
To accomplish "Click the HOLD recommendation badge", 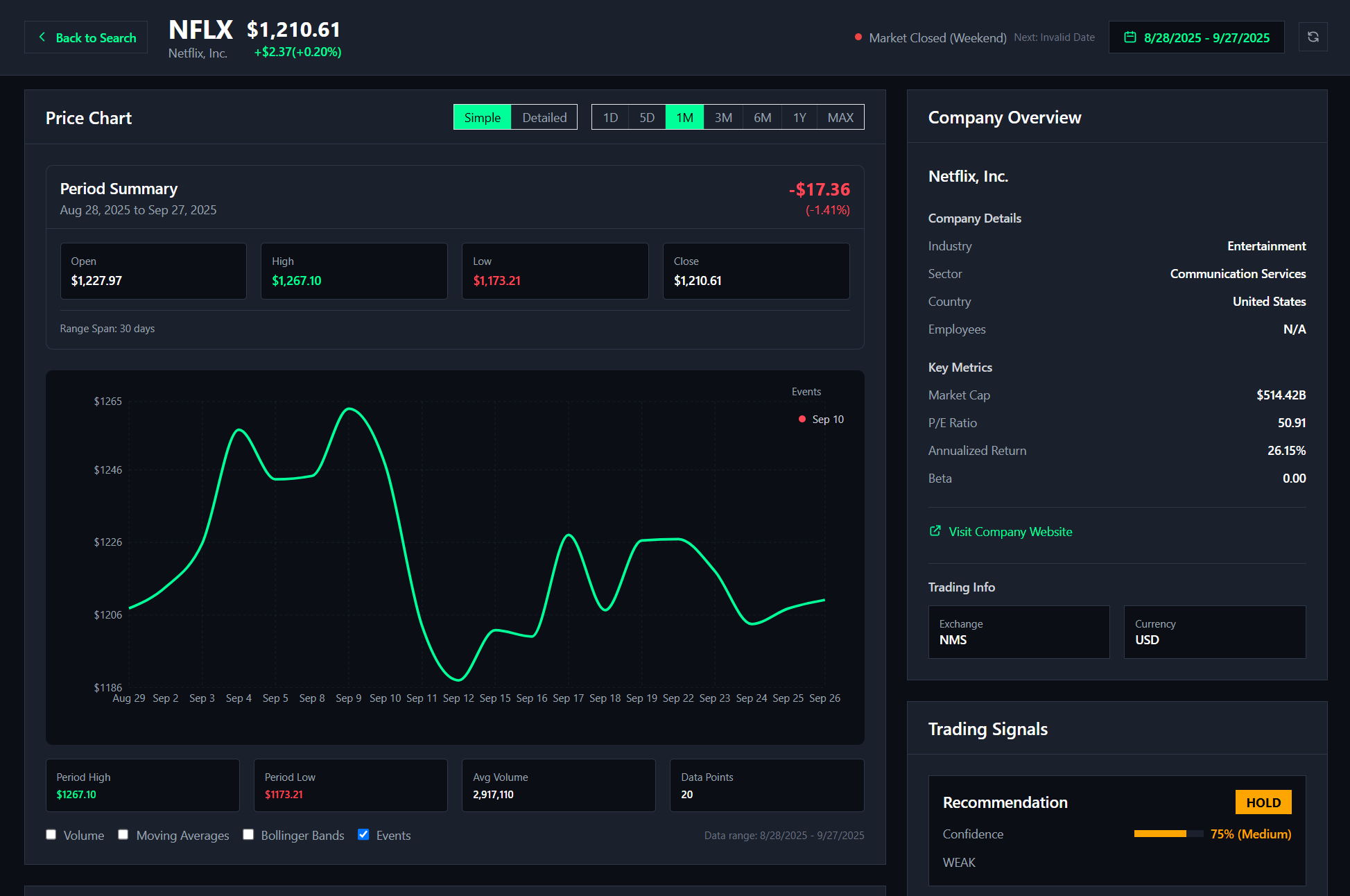I will coord(1263,802).
